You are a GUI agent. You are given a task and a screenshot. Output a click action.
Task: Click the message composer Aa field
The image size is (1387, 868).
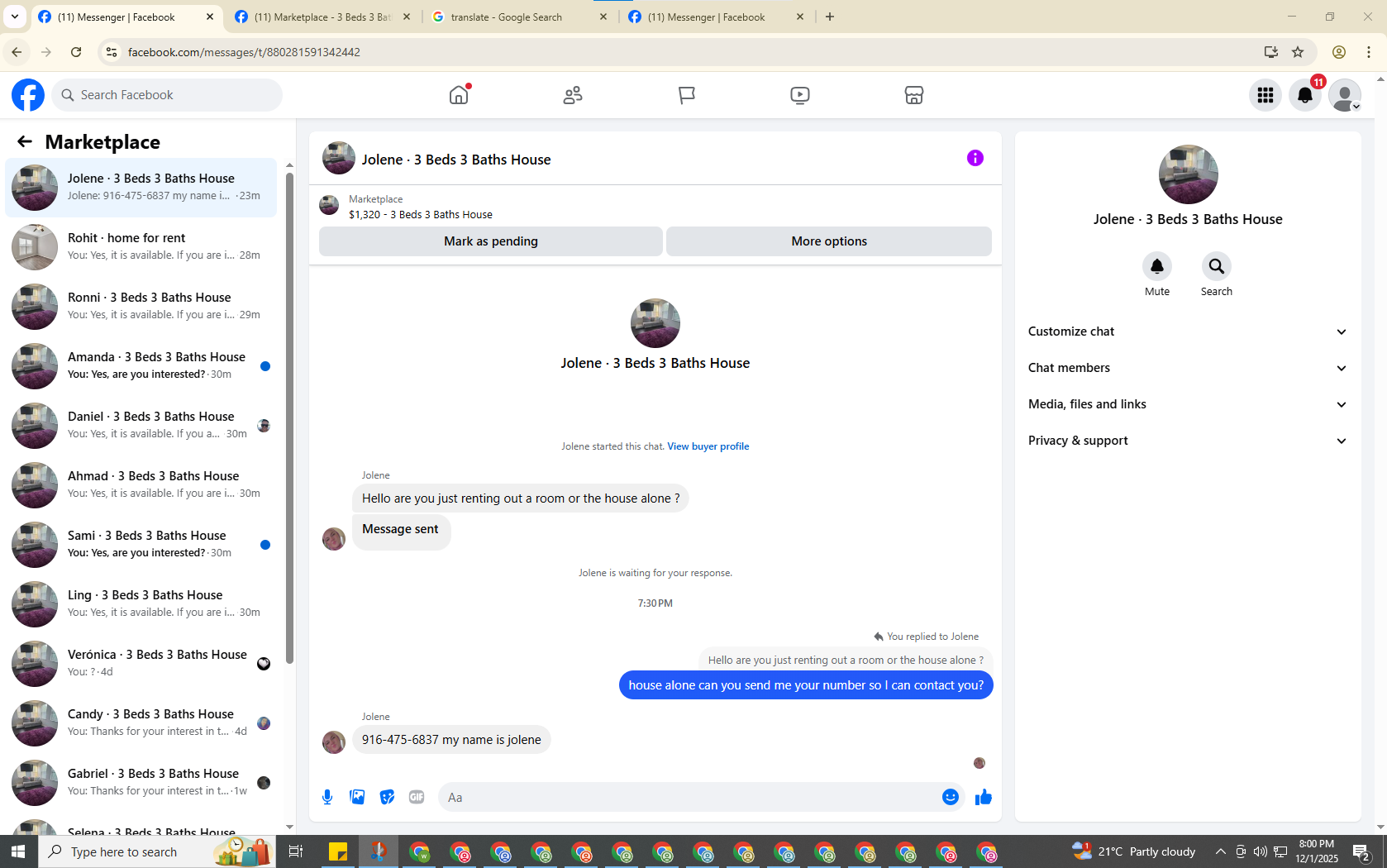[691, 797]
